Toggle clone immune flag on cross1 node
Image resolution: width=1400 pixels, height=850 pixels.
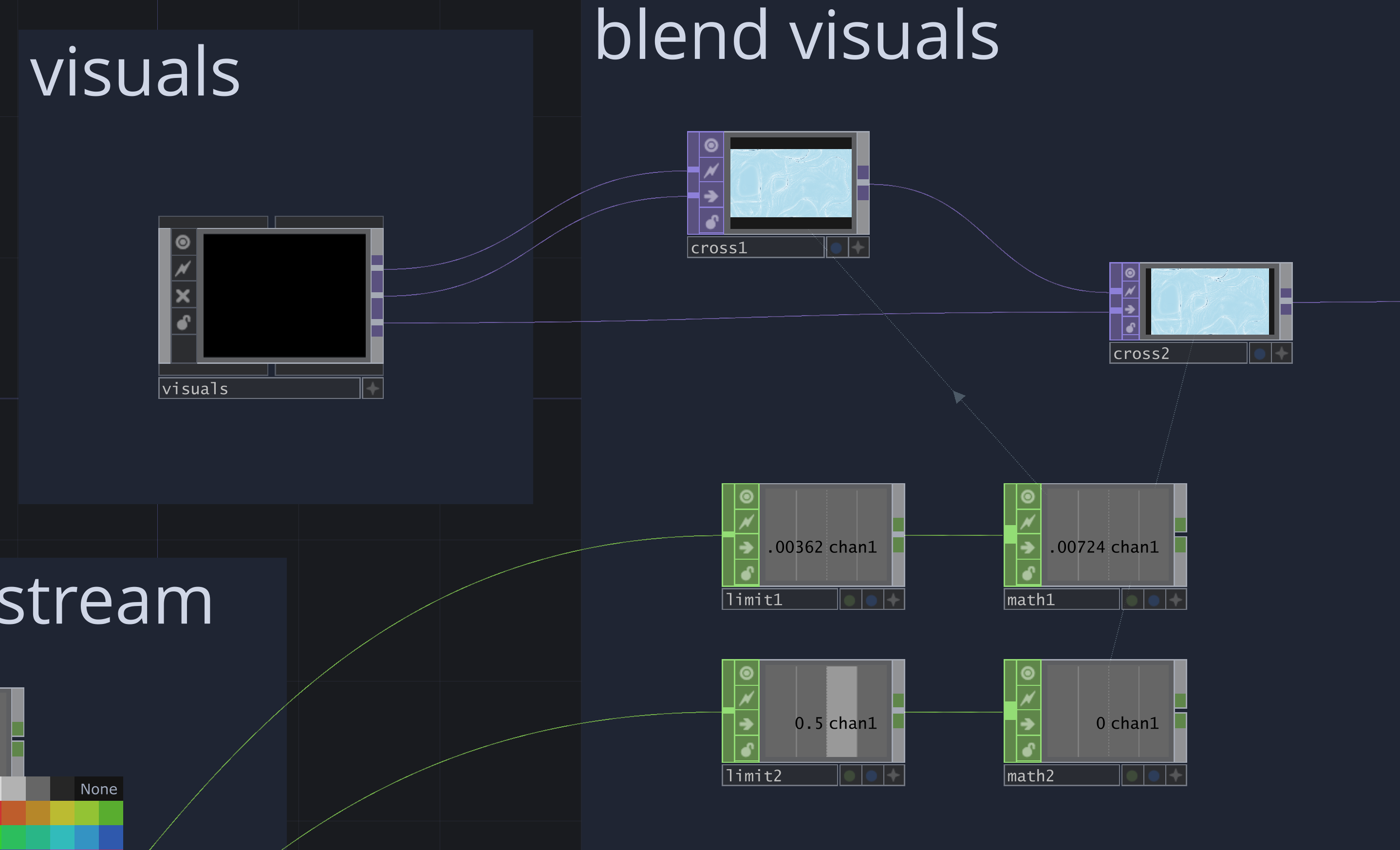click(711, 170)
